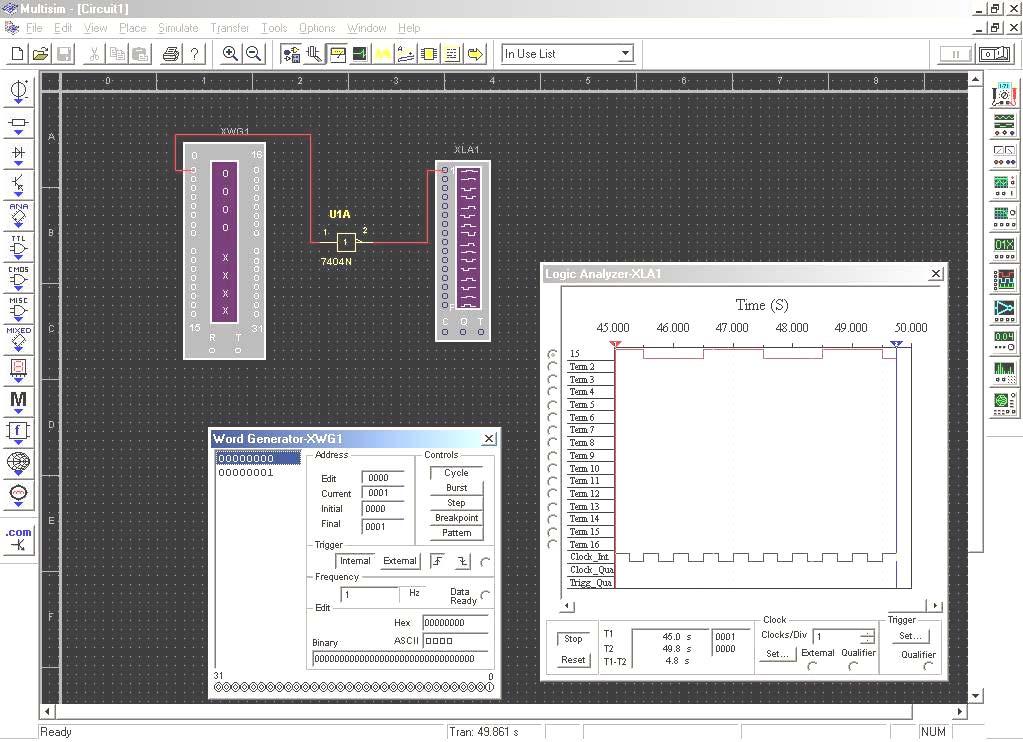Click Burst in Word Generator controls
Viewport: 1023px width, 742px height.
tap(456, 487)
